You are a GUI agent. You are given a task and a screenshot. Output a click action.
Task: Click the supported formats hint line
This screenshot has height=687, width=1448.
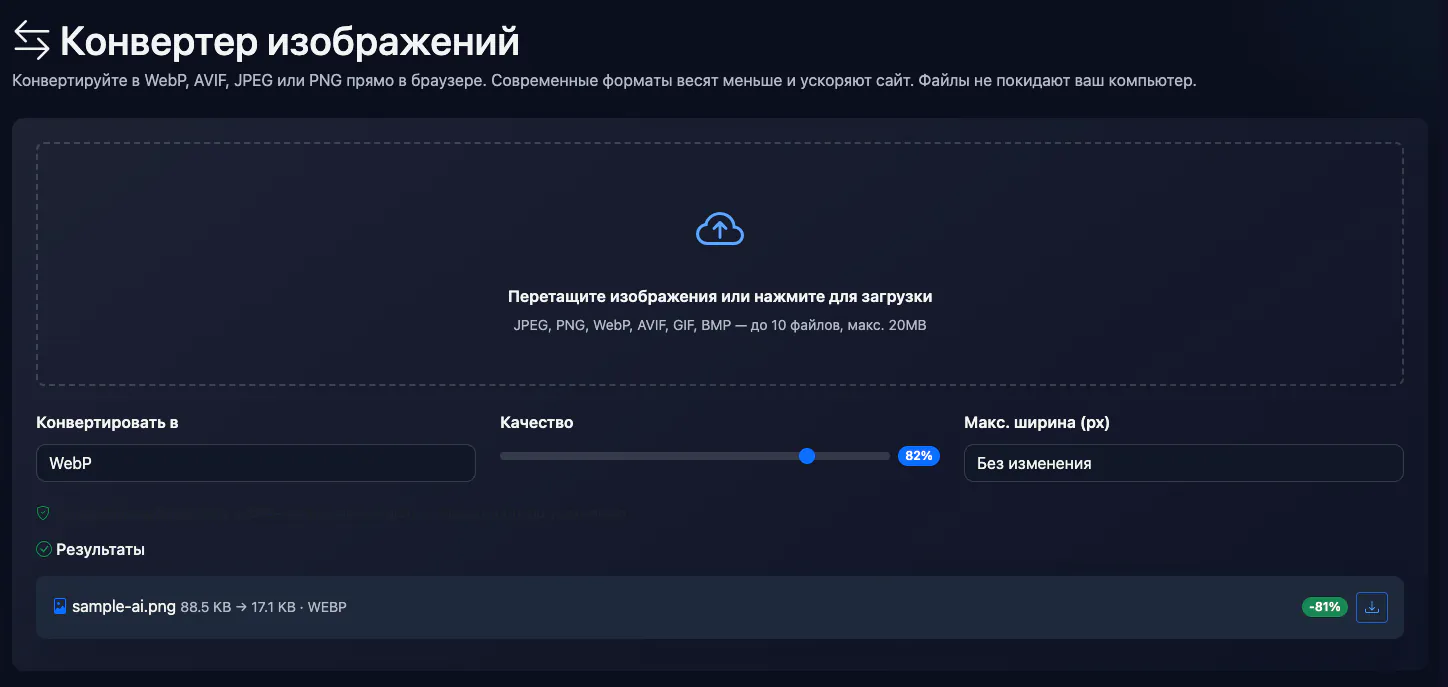(720, 325)
